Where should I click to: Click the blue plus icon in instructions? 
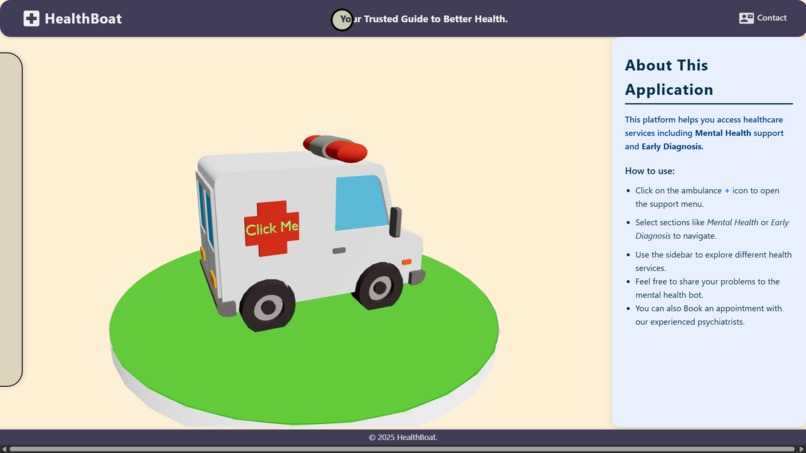point(727,191)
